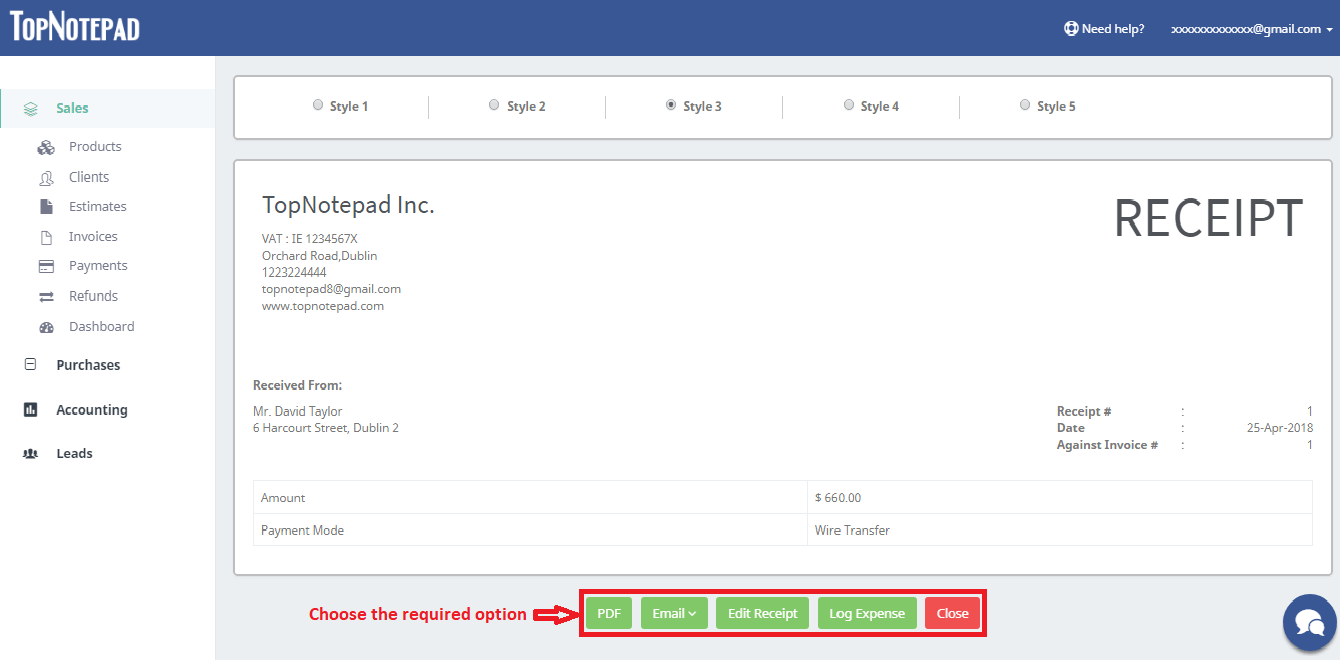Screen dimensions: 1340x660
Task: Click the Need help lifebuoy icon
Action: (x=1071, y=29)
